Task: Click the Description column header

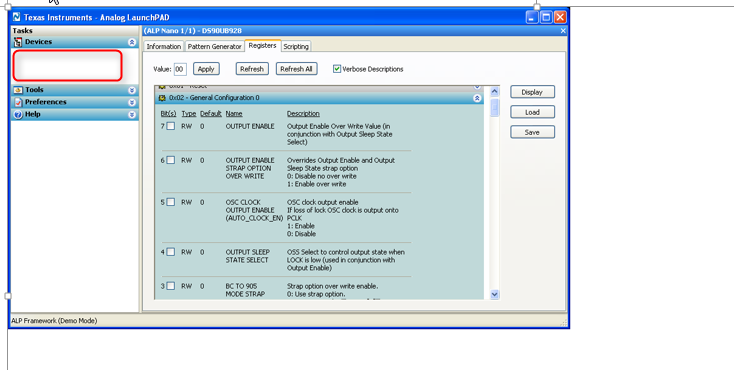Action: 303,114
